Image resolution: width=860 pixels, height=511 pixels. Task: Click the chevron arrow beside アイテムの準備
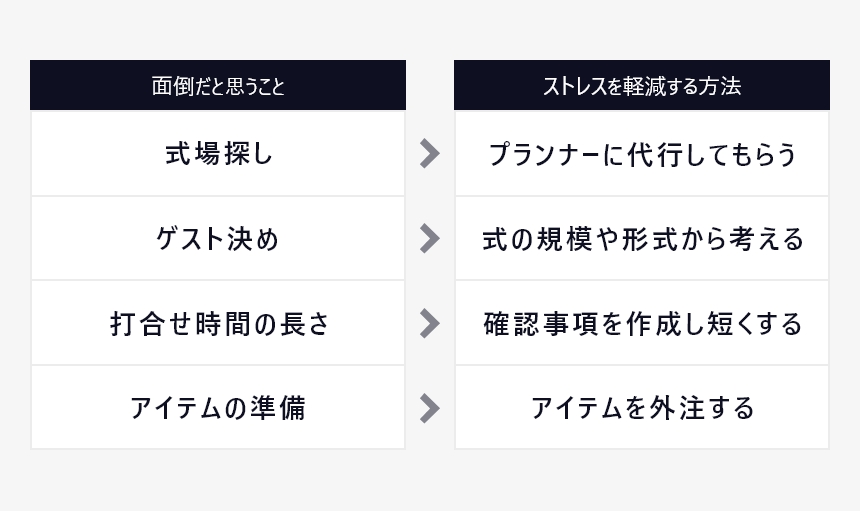point(429,408)
